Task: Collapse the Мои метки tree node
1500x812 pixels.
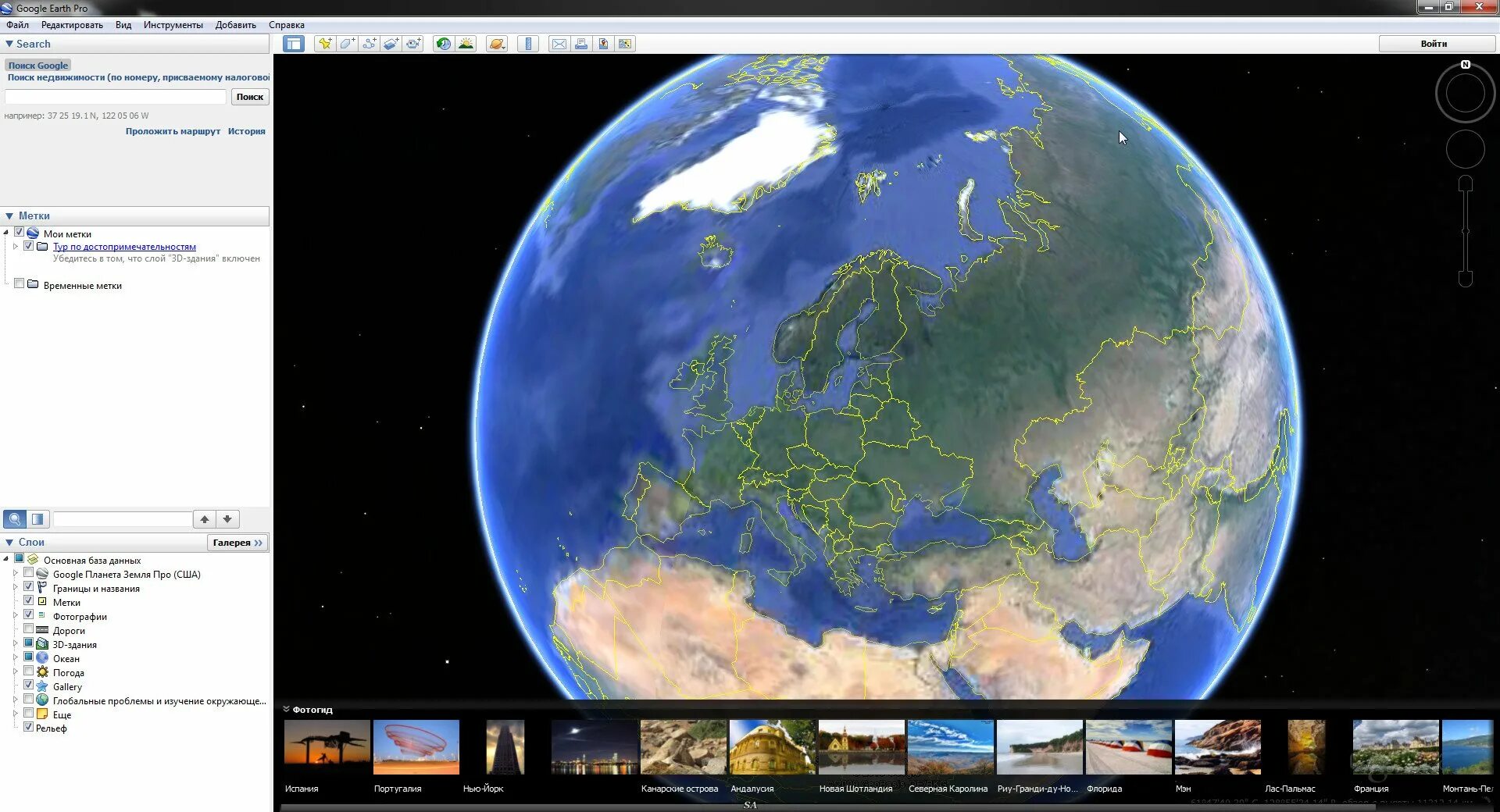Action: coord(6,233)
